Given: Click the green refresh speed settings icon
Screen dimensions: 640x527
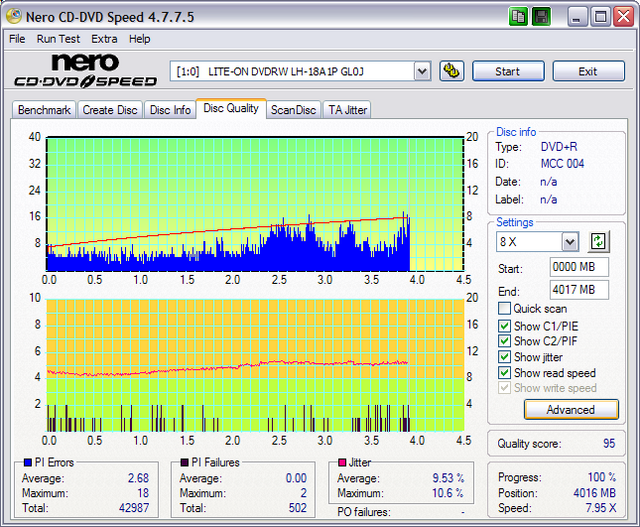Looking at the screenshot, I should [x=598, y=241].
